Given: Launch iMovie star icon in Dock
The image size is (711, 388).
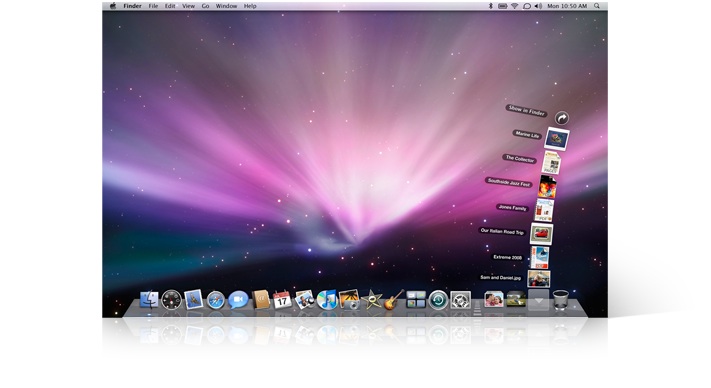Looking at the screenshot, I should 371,300.
